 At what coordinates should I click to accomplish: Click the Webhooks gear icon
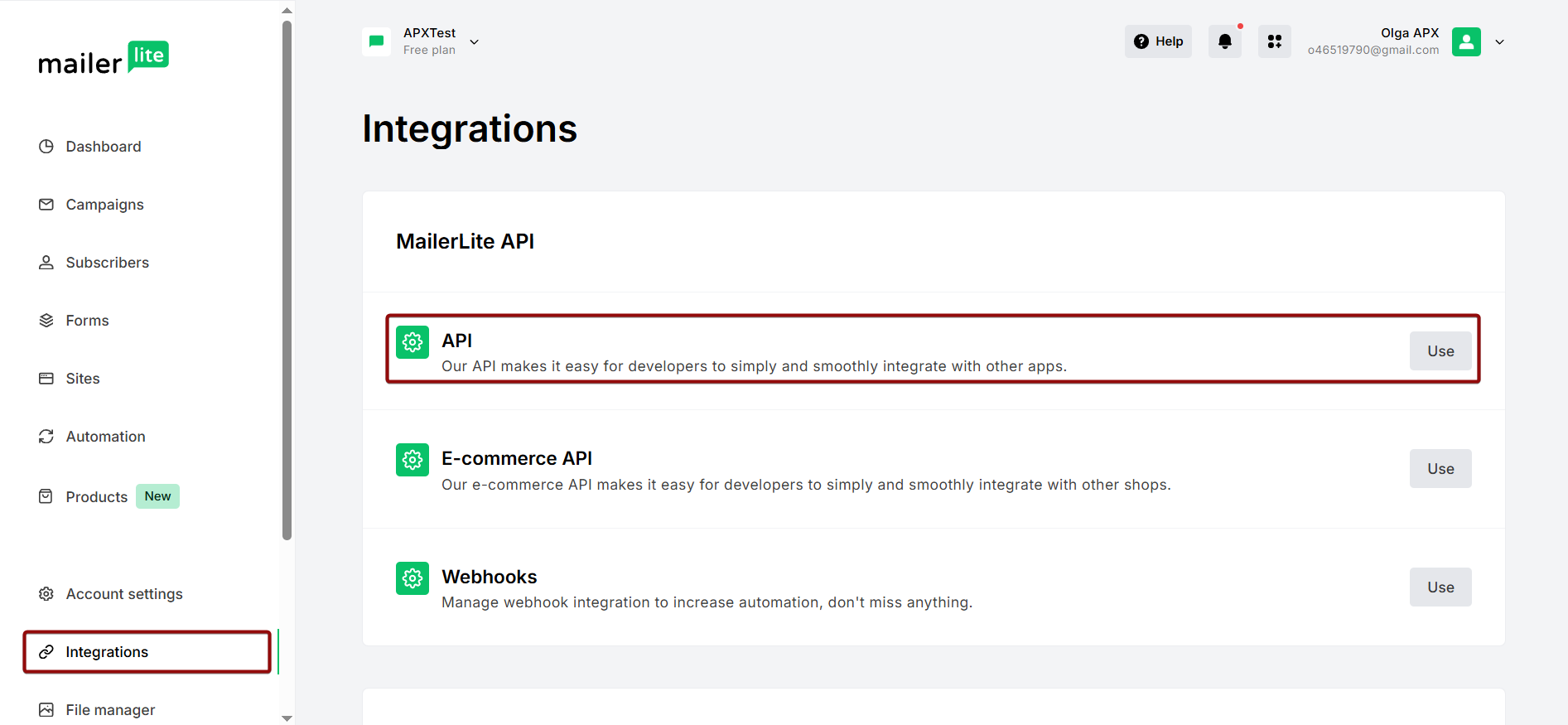[x=413, y=578]
